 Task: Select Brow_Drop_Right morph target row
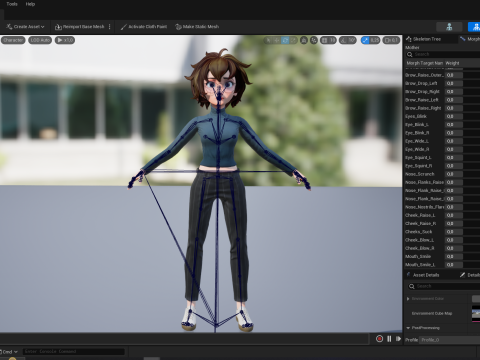click(x=442, y=92)
